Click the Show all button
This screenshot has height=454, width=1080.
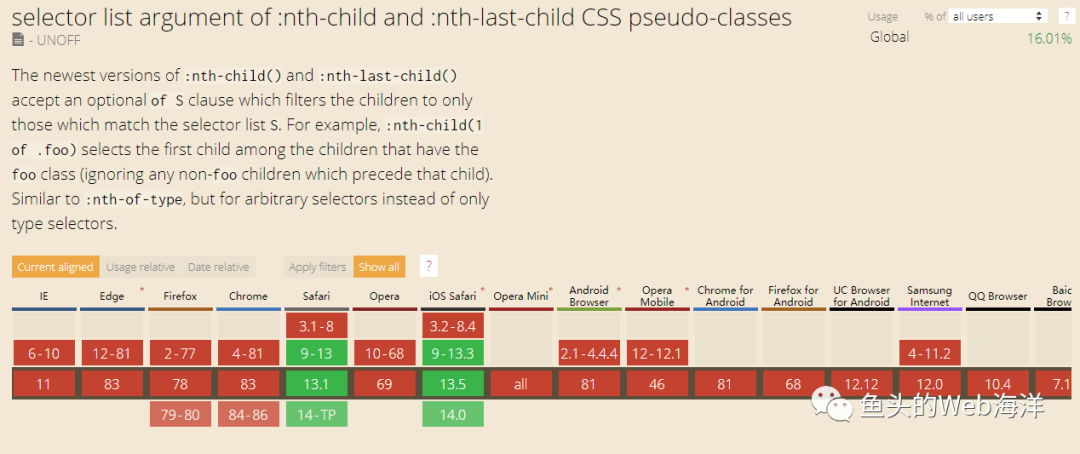tap(379, 267)
